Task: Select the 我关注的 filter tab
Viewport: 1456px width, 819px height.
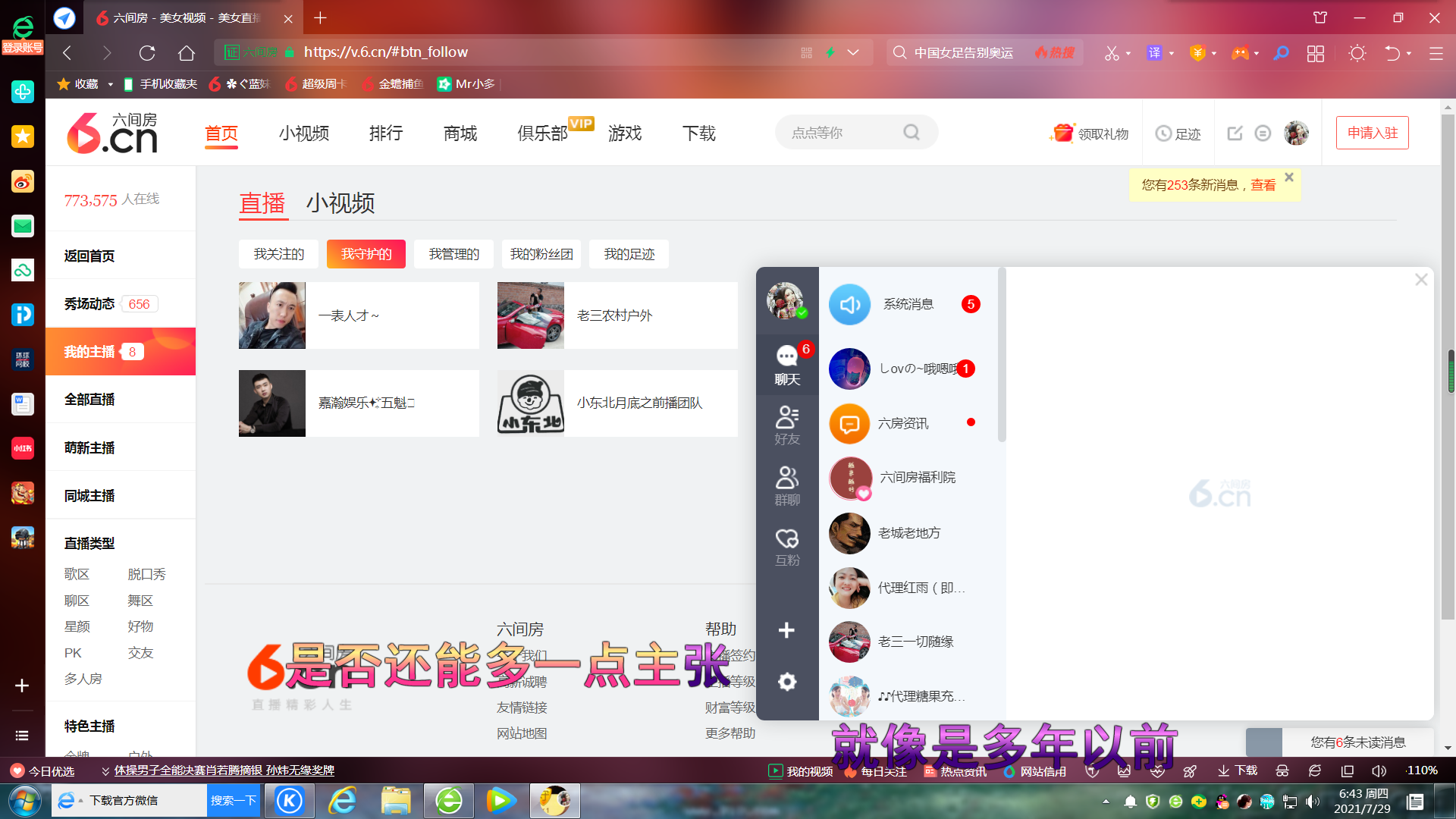Action: click(x=278, y=254)
